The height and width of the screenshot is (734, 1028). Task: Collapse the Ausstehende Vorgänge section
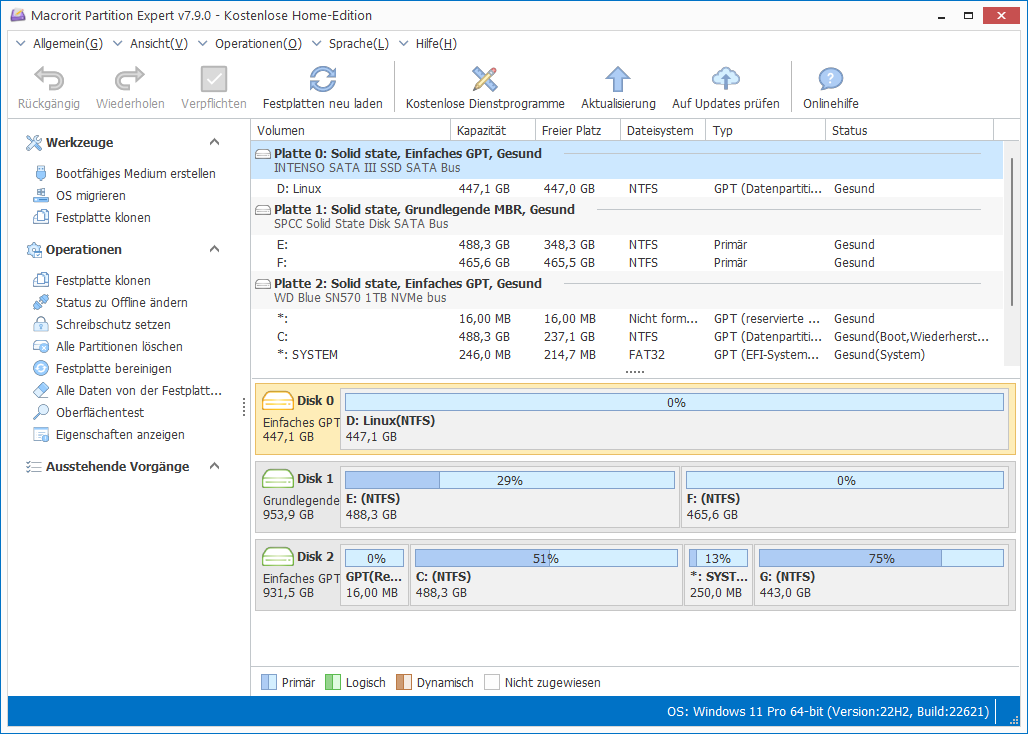click(x=214, y=466)
